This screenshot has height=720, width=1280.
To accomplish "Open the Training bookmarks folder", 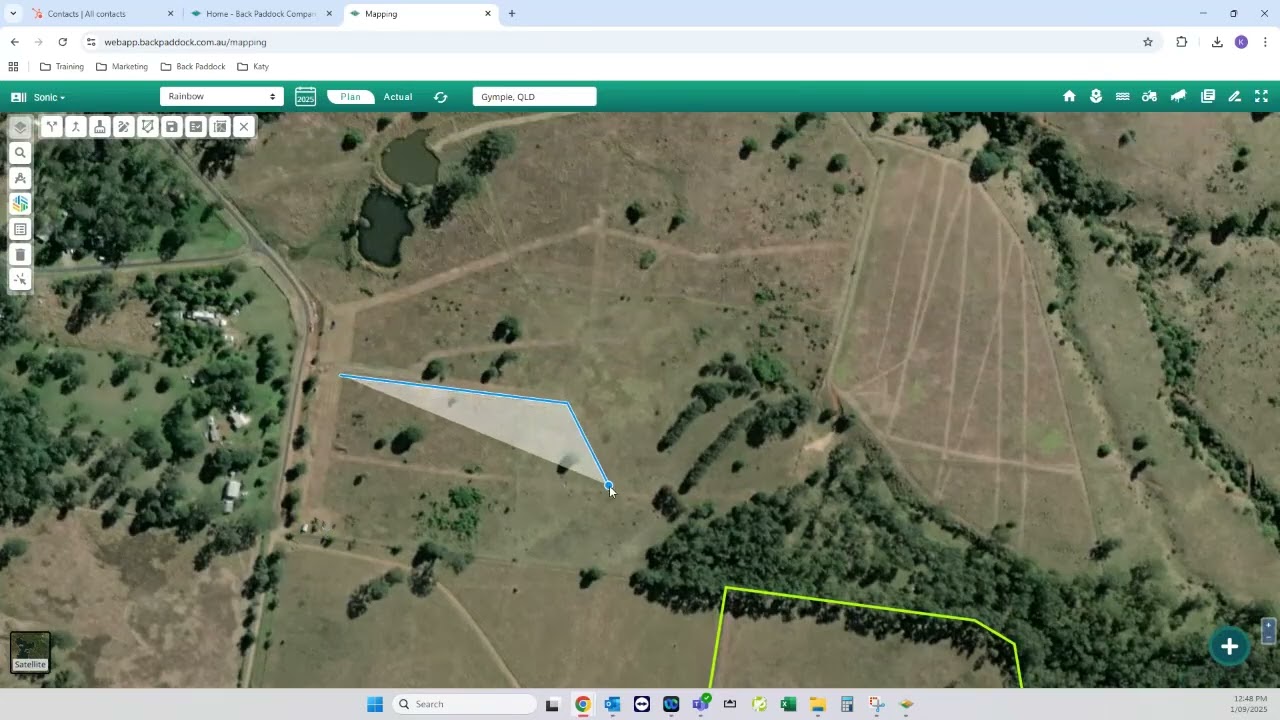I will (62, 67).
